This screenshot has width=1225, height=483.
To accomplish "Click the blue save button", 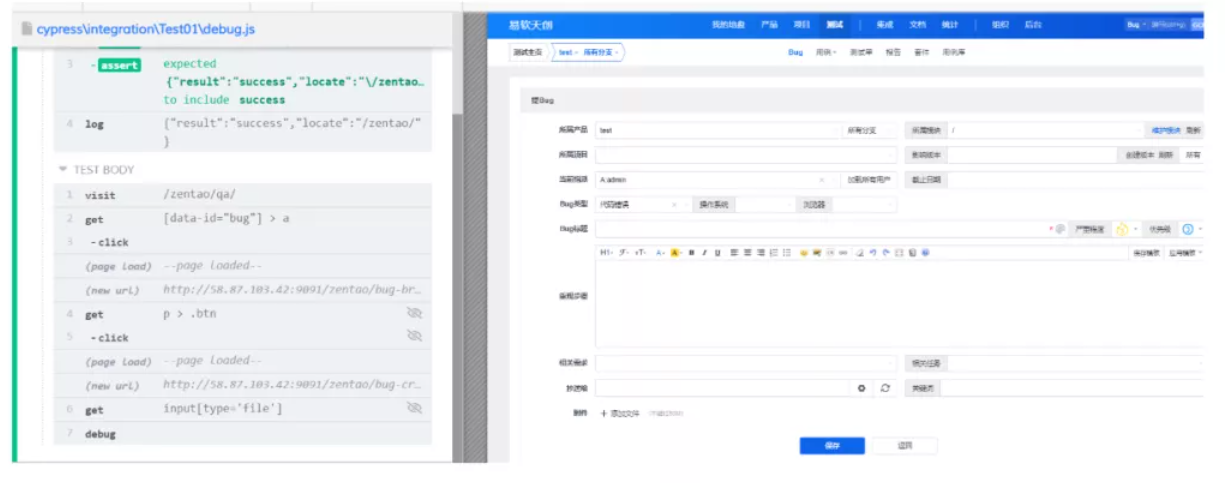I will [831, 446].
